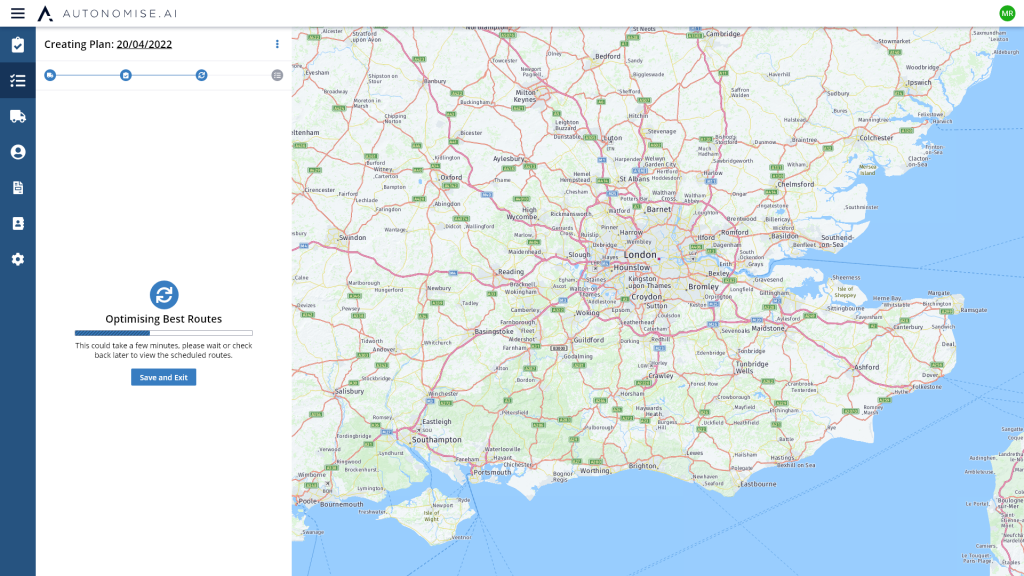Select the optimise sync step in stepper
This screenshot has height=576, width=1024.
[201, 75]
